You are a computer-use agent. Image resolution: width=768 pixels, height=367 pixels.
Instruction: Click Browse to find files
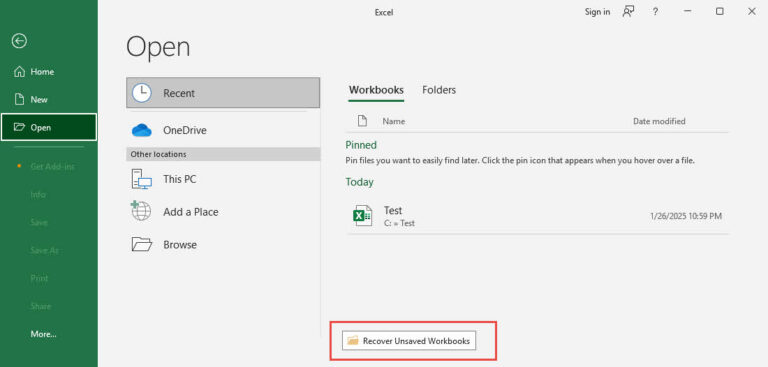click(x=223, y=245)
